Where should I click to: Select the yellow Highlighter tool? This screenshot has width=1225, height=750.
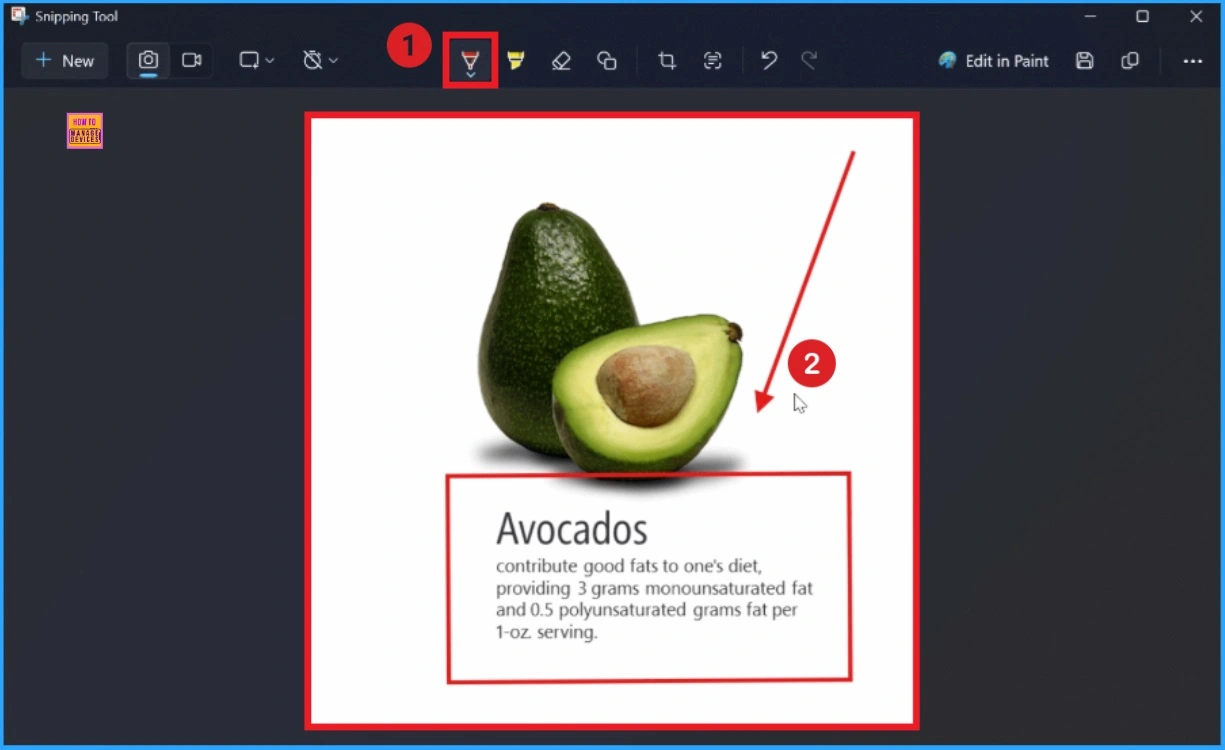[515, 61]
